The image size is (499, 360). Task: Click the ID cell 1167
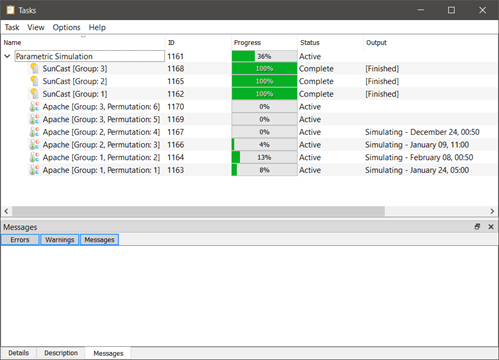coord(175,132)
